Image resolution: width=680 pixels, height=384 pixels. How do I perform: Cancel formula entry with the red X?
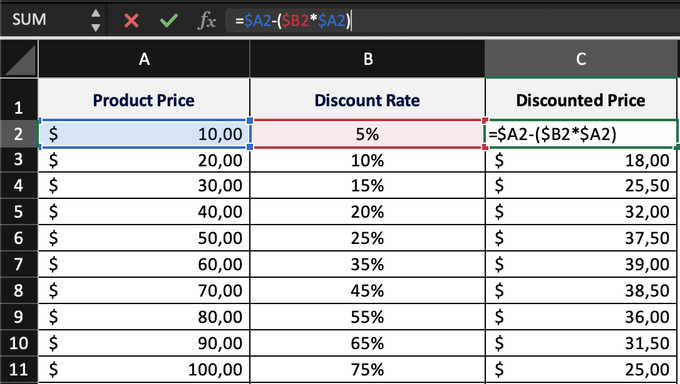click(131, 20)
